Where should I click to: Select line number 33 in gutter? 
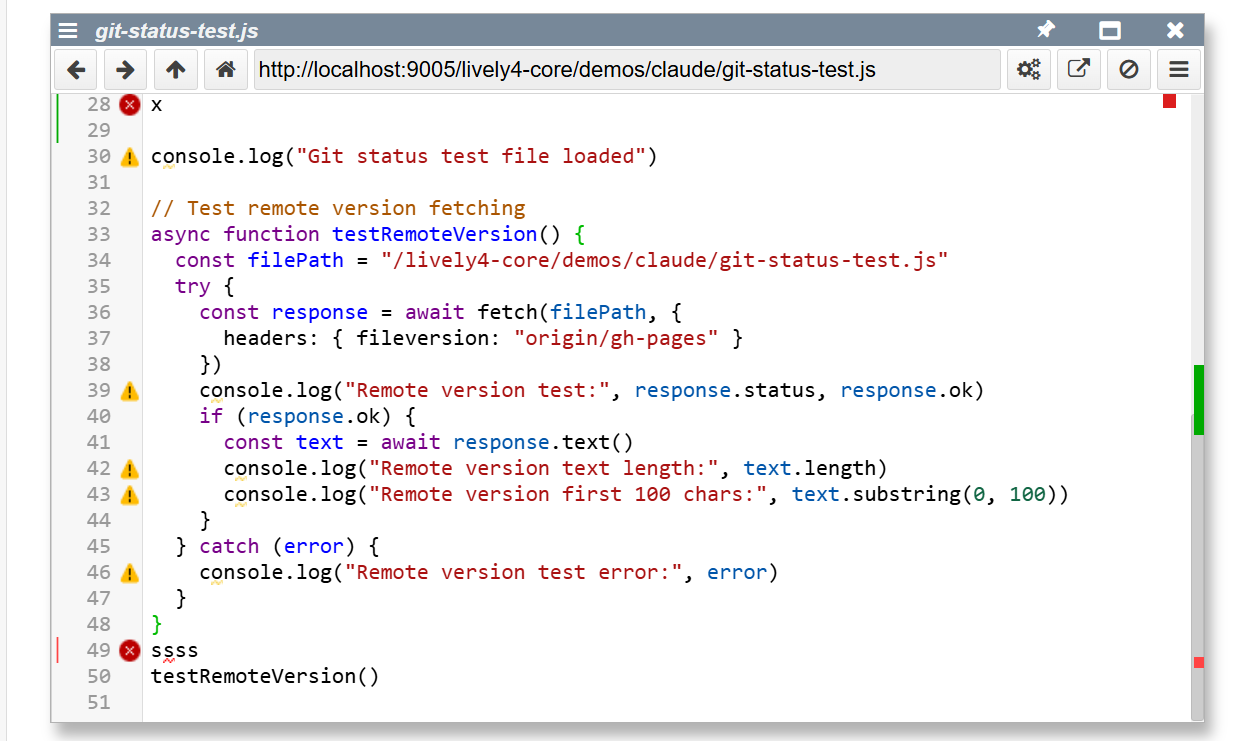tap(99, 234)
